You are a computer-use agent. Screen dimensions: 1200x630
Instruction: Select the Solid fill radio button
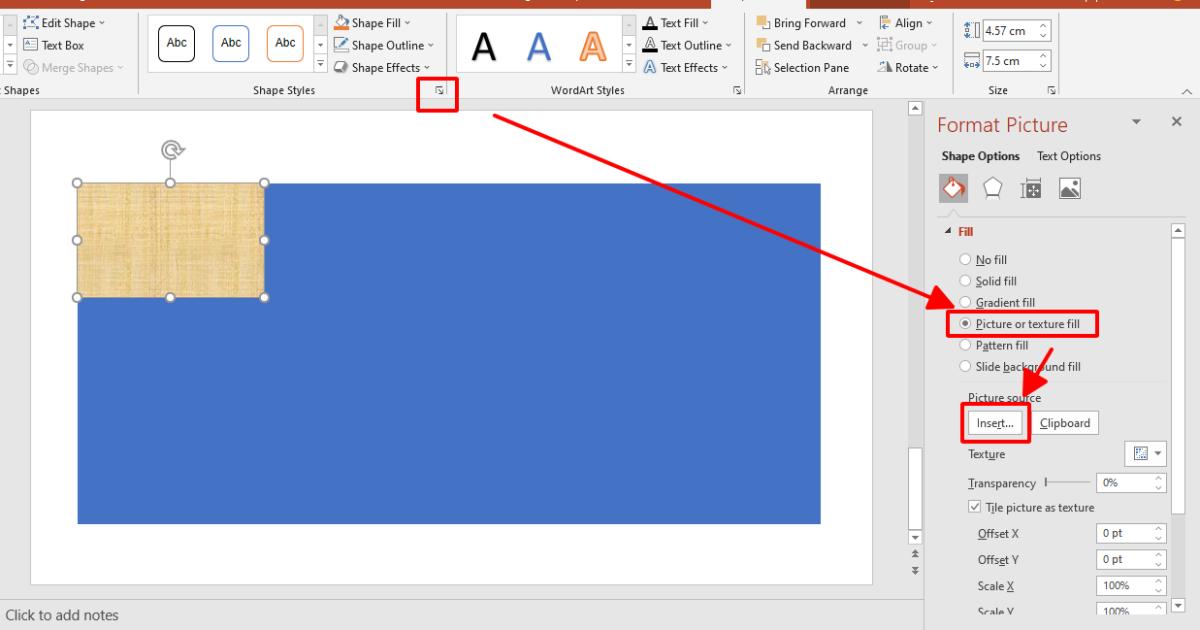[x=965, y=281]
